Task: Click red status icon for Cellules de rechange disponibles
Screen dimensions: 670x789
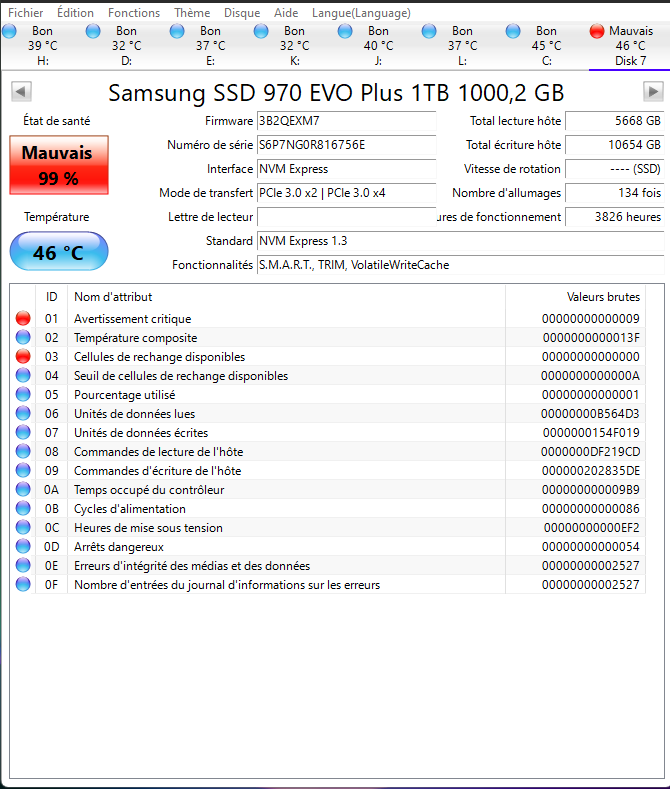Action: [23, 356]
